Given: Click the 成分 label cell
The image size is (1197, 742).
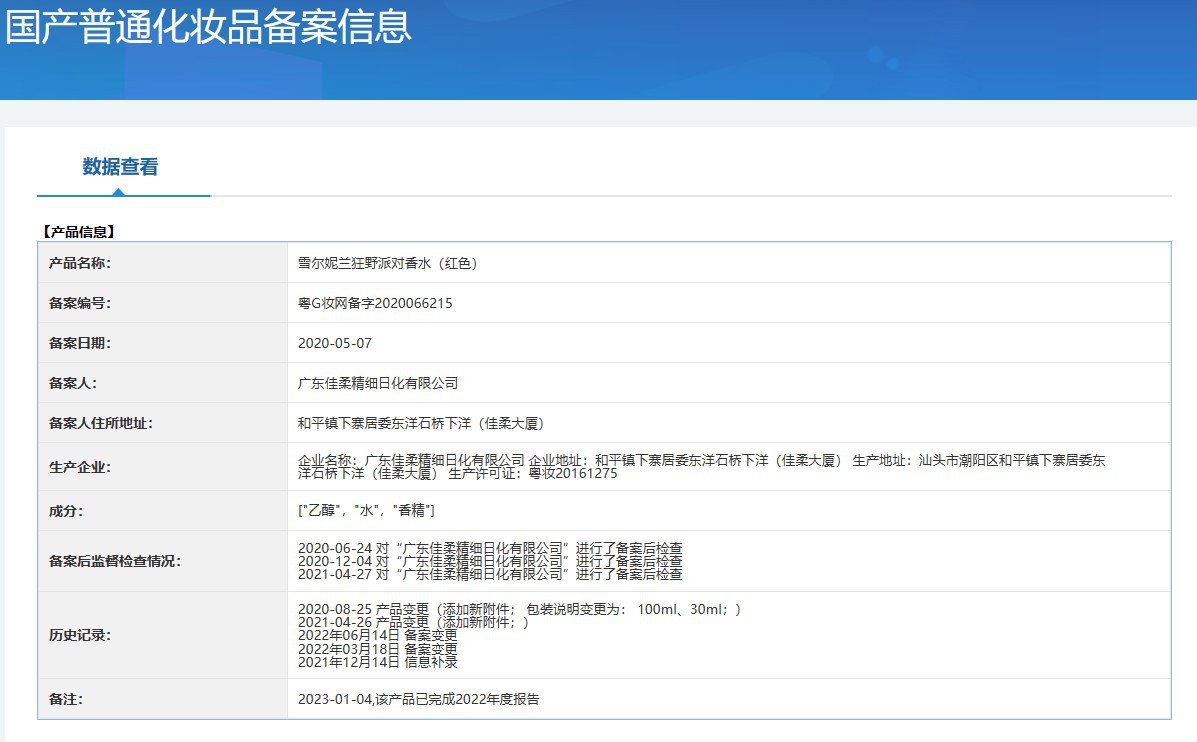Looking at the screenshot, I should coord(163,511).
